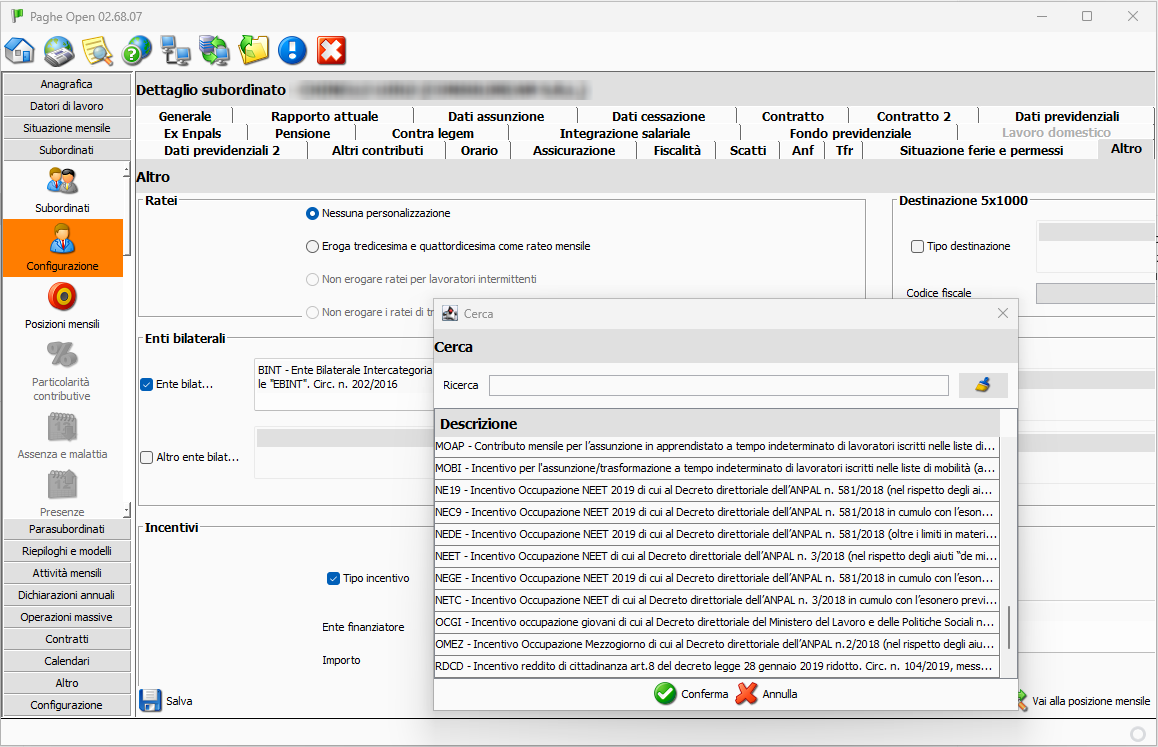Image resolution: width=1158 pixels, height=747 pixels.
Task: Open Posizioni mensili in the sidebar
Action: click(x=62, y=306)
